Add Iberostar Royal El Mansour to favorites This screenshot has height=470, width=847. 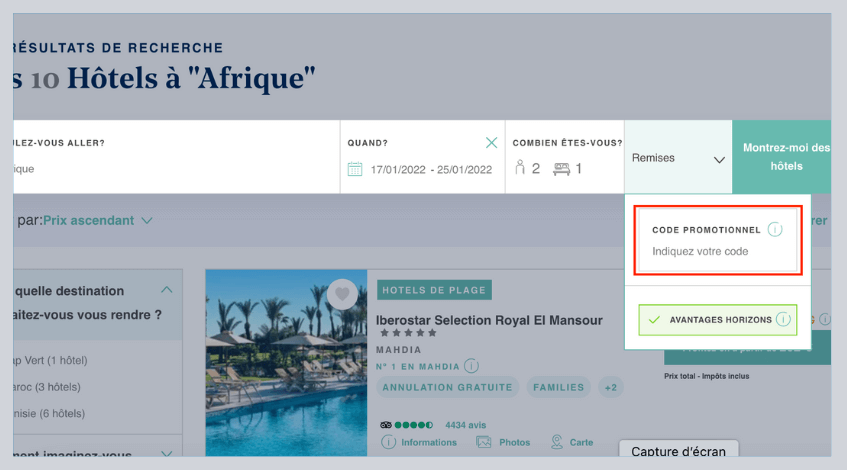[342, 294]
